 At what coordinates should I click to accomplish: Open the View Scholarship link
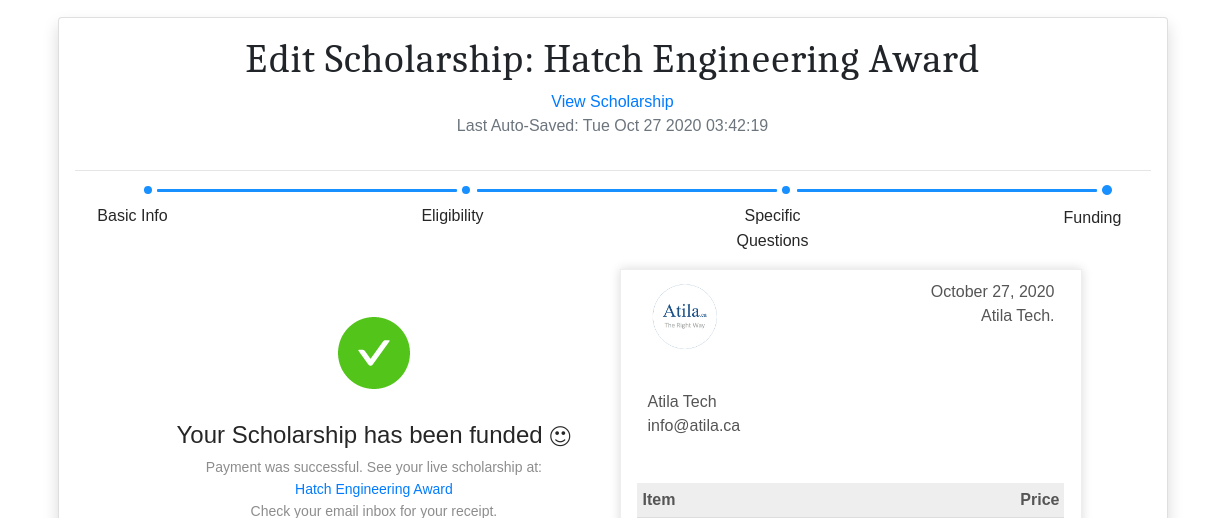point(612,102)
